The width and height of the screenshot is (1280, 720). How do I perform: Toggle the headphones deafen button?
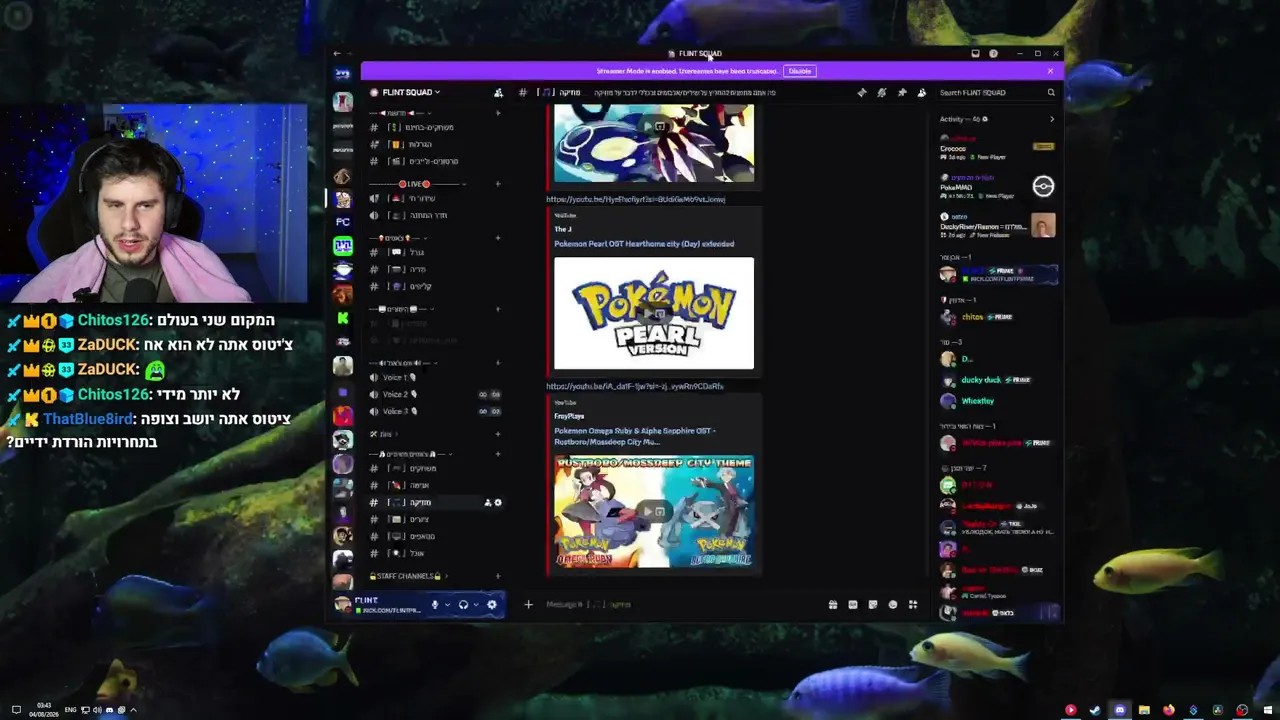[x=463, y=605]
